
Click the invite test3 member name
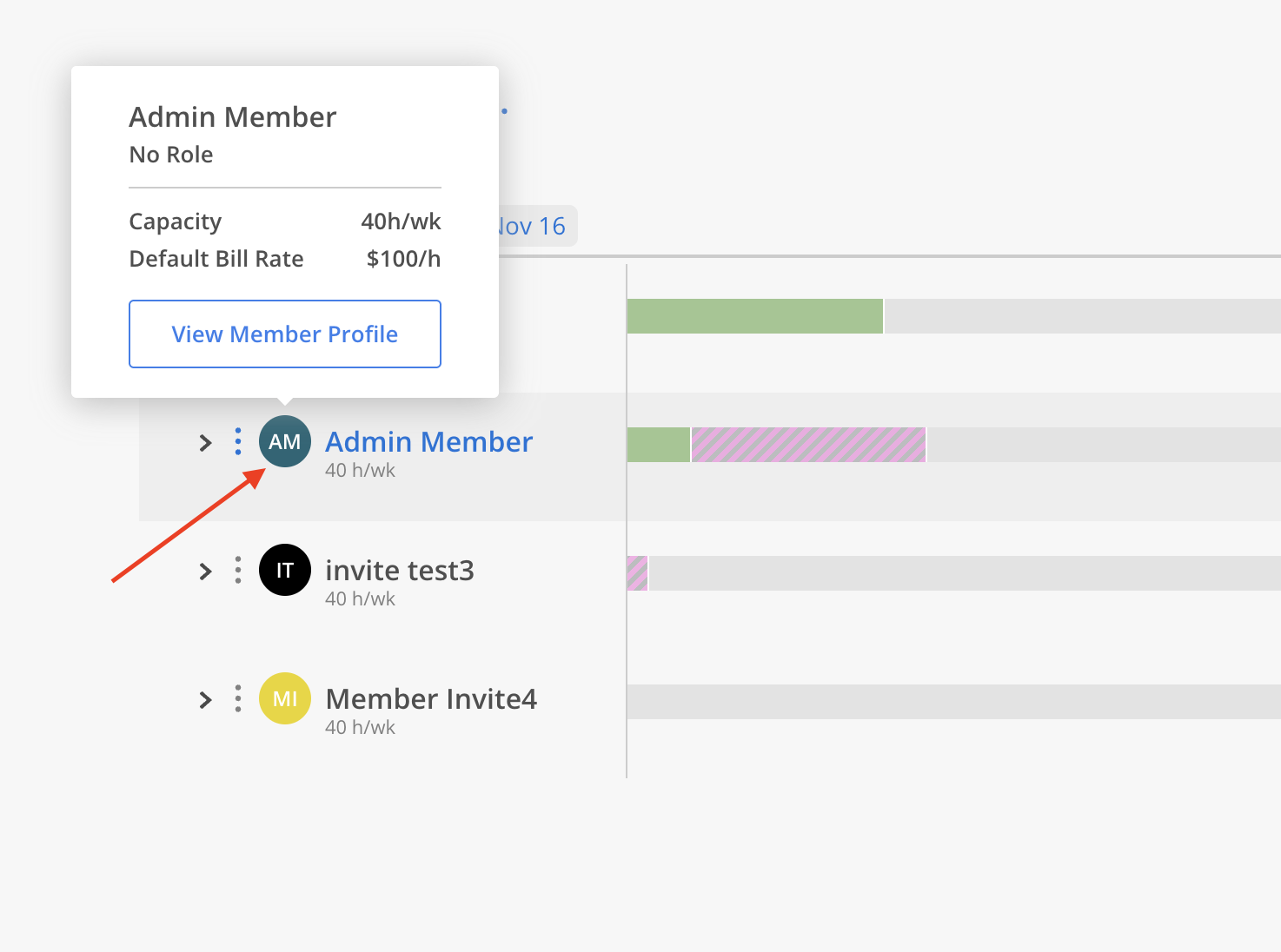point(400,571)
